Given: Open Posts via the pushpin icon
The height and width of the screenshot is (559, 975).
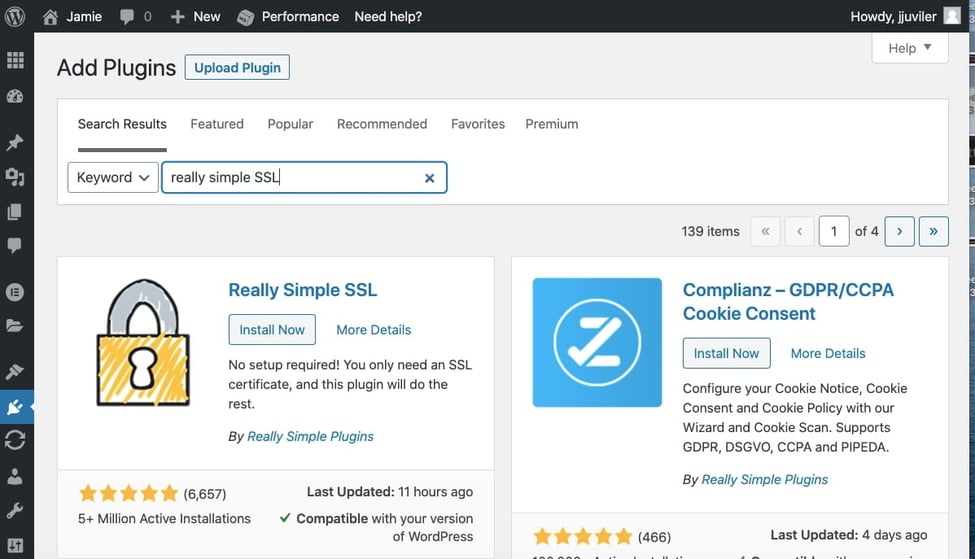Looking at the screenshot, I should 15,143.
